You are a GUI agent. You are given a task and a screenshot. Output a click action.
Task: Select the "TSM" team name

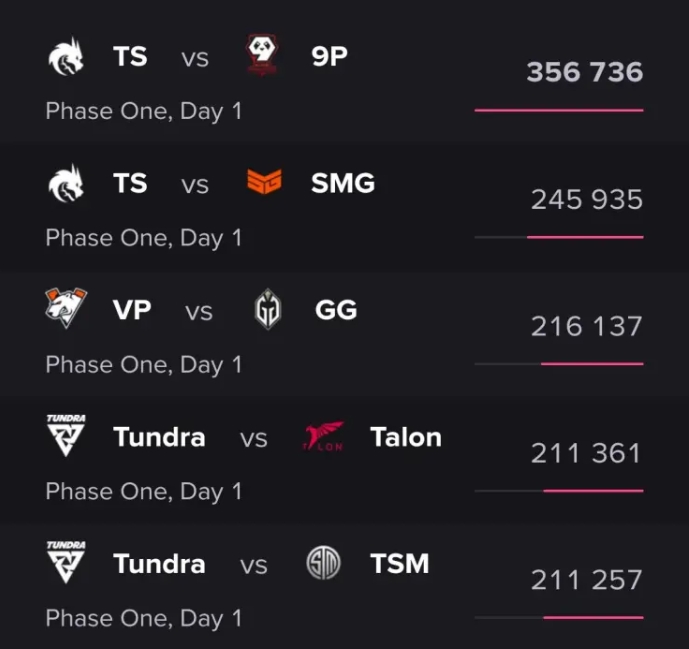tap(399, 564)
